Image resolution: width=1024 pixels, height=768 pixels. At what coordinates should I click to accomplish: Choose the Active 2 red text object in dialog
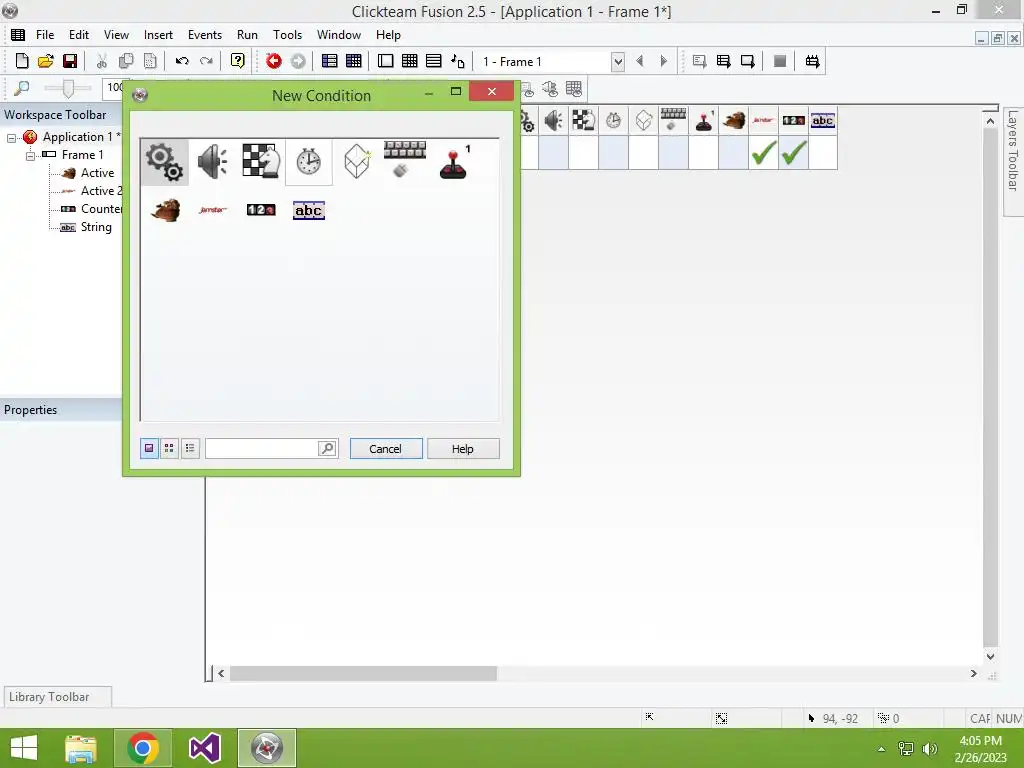click(x=213, y=210)
